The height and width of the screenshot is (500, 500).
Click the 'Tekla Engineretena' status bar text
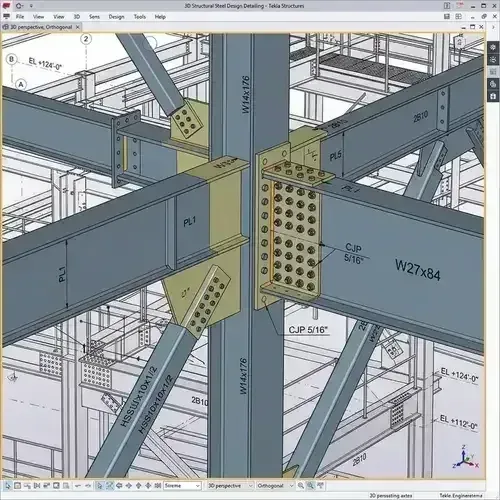tap(461, 496)
